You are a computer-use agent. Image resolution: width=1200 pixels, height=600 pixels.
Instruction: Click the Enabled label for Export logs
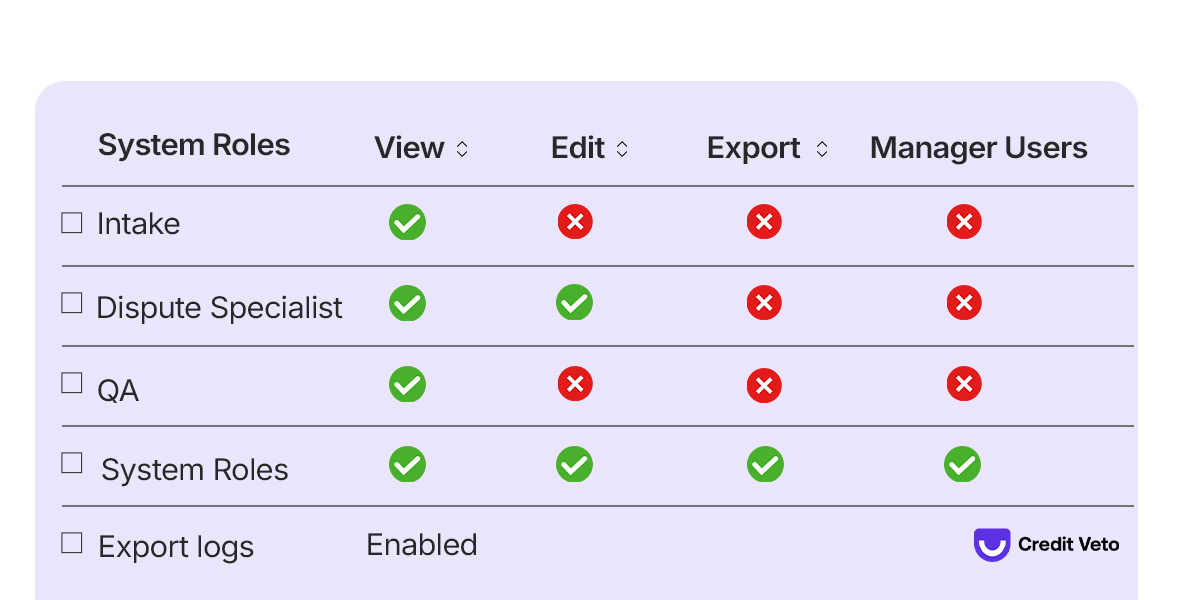[x=421, y=544]
